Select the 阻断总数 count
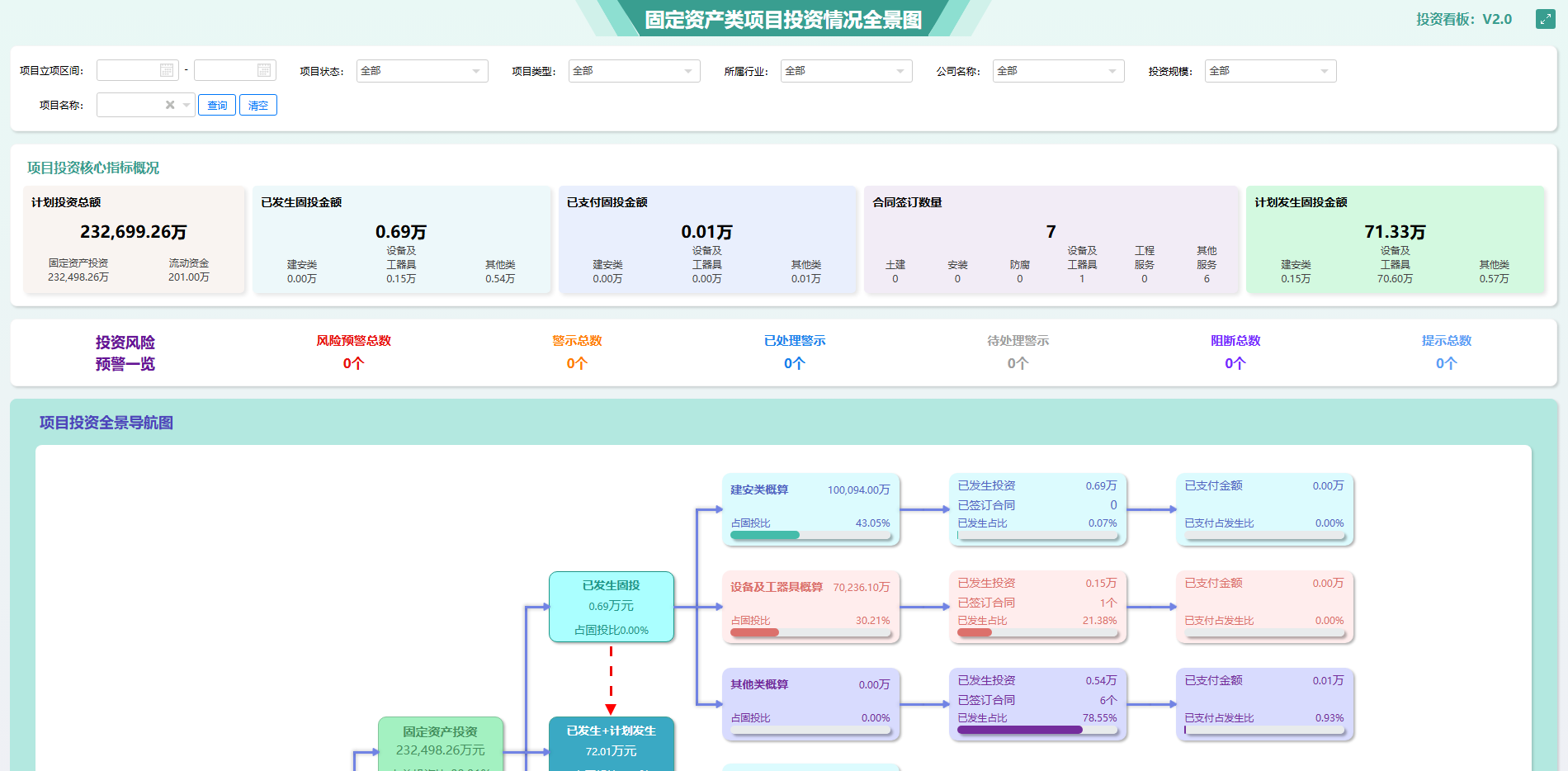This screenshot has width=1568, height=771. coord(1235,363)
